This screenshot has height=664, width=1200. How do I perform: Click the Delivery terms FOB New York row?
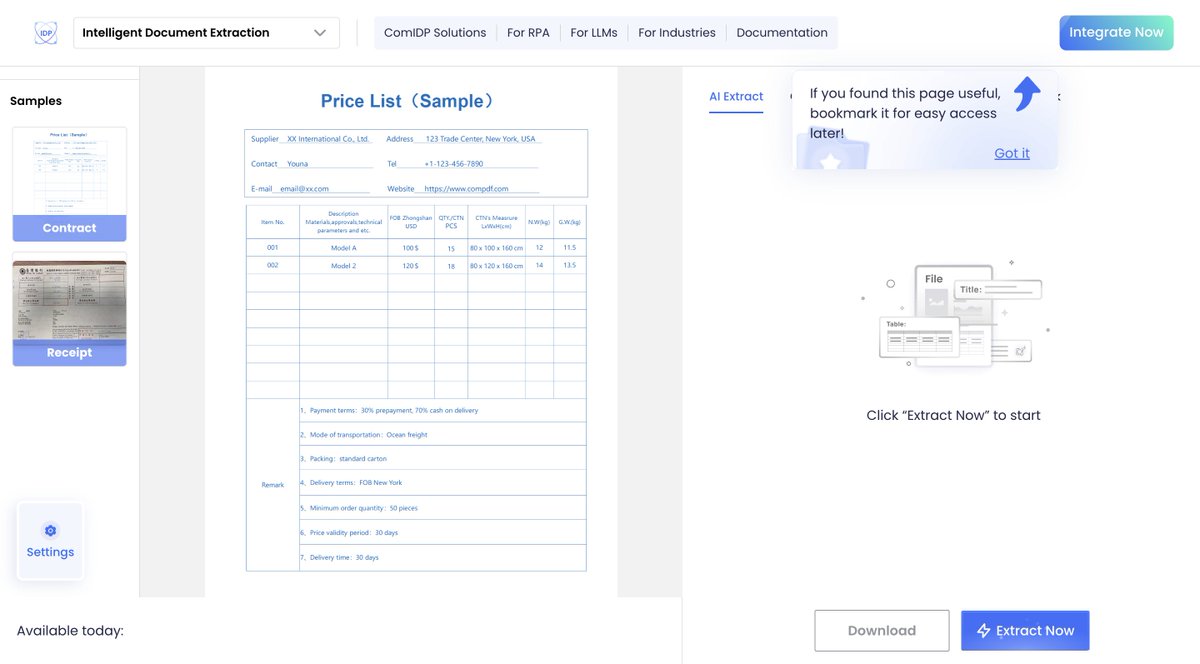coord(442,483)
